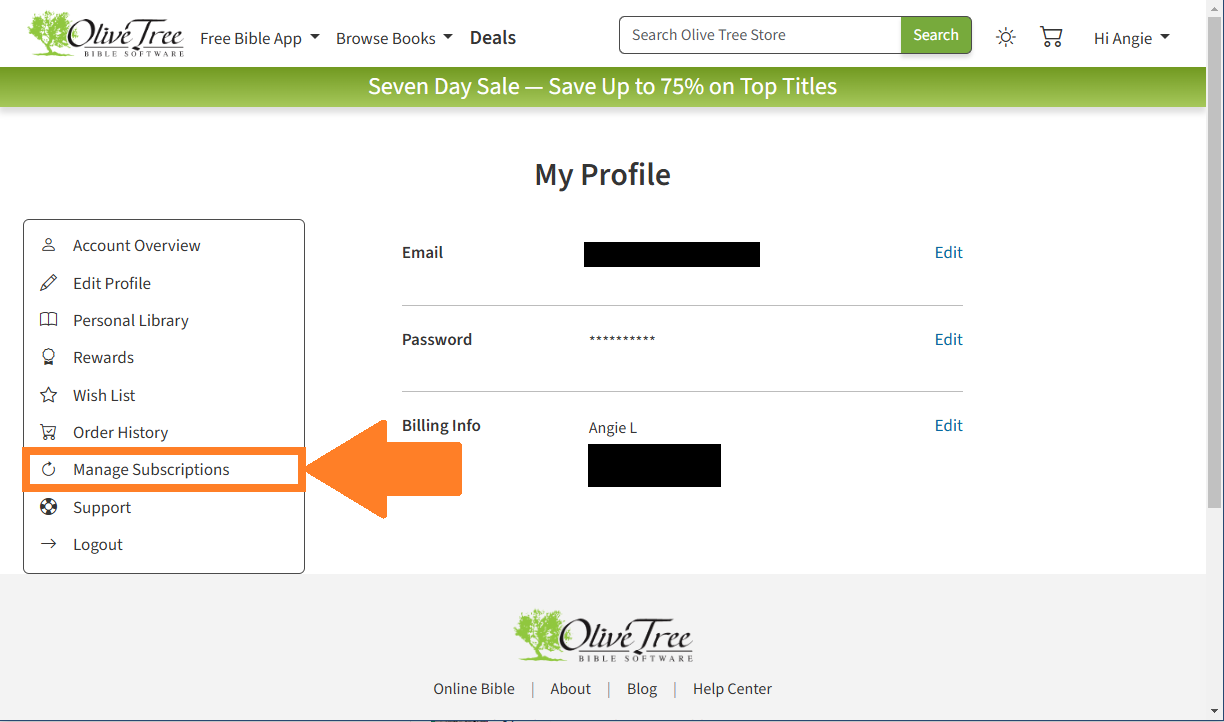Viewport: 1224px width, 722px height.
Task: Click the Order History cart icon
Action: pyautogui.click(x=48, y=432)
